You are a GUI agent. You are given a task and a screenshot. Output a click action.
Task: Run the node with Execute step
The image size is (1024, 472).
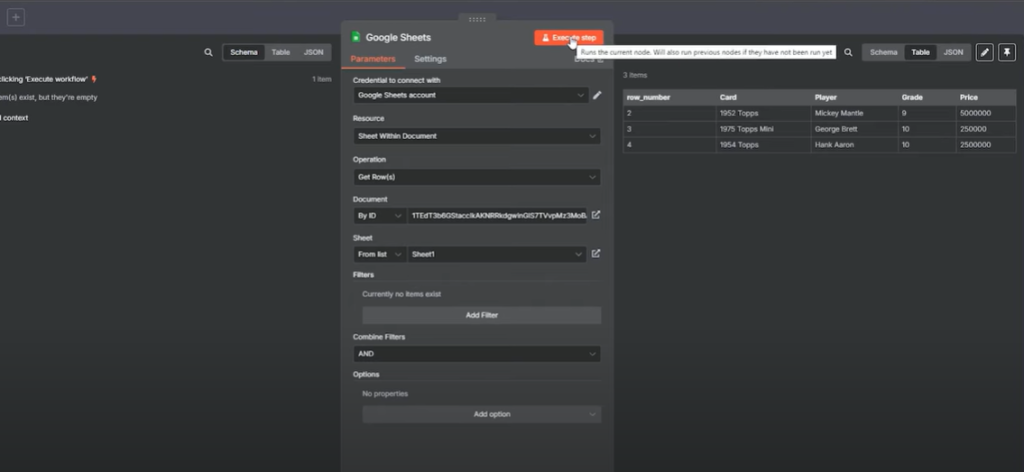point(569,38)
